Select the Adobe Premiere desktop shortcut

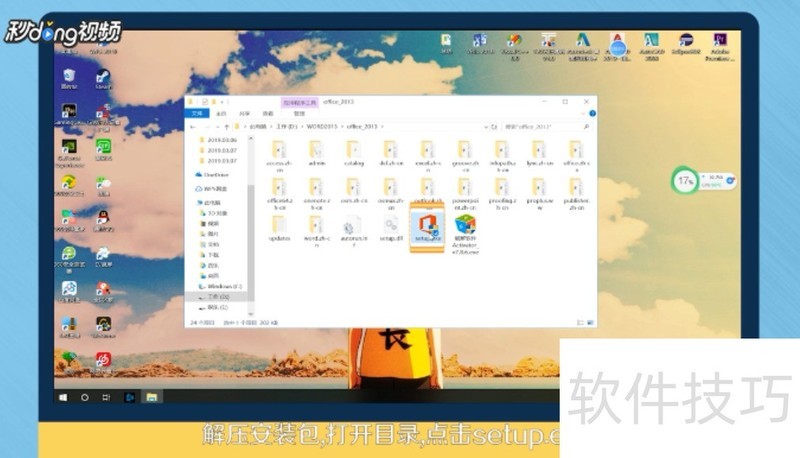coord(720,46)
